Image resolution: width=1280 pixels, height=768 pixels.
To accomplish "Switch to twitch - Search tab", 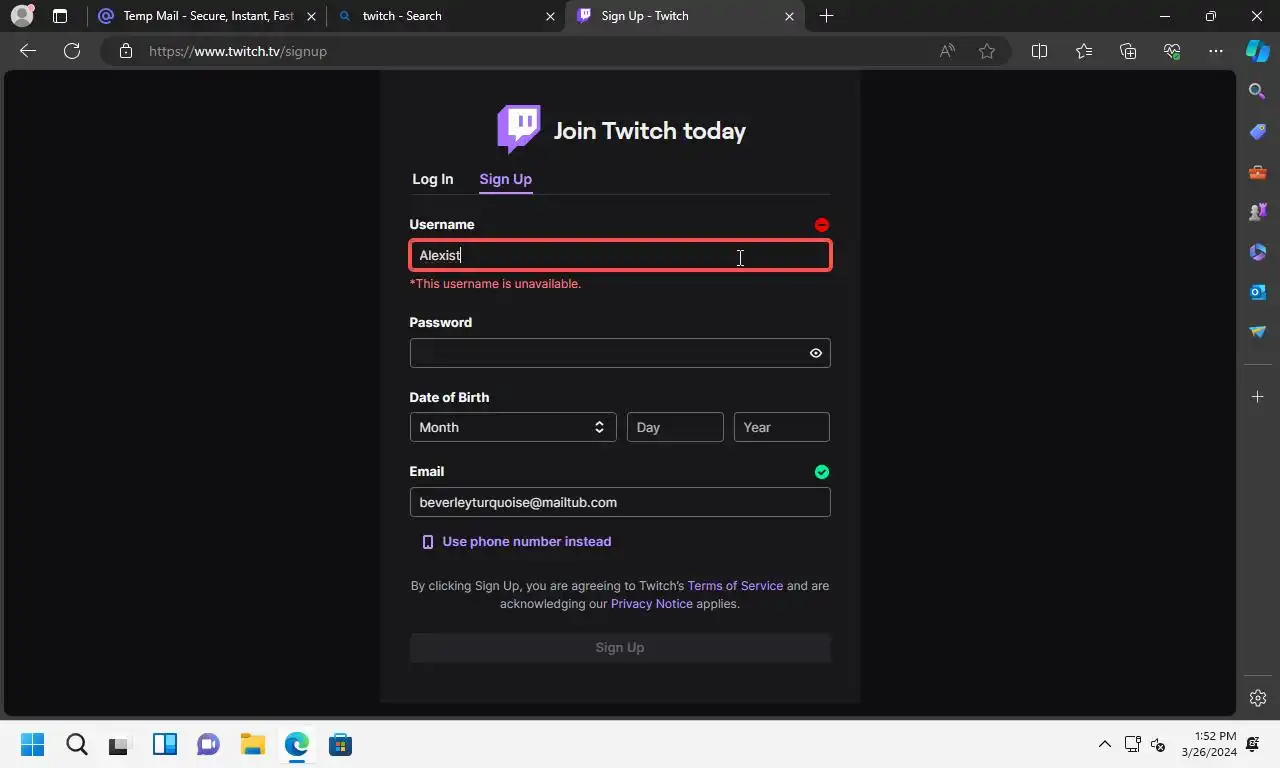I will coord(447,16).
